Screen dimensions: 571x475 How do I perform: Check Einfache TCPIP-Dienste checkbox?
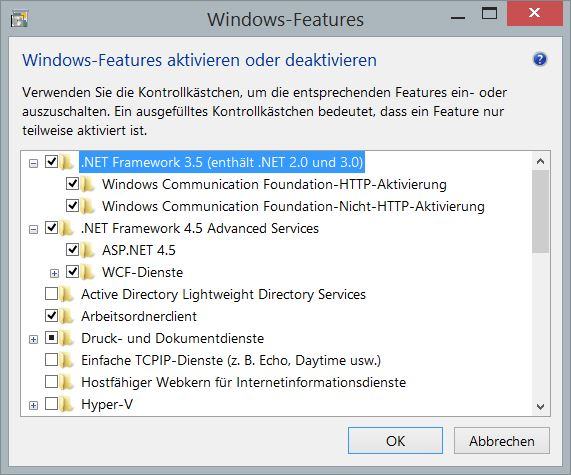51,360
